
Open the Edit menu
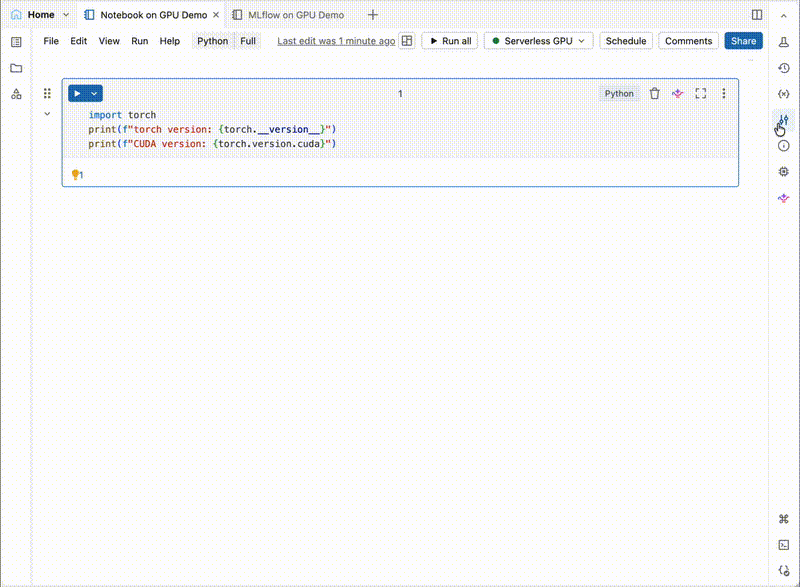79,41
